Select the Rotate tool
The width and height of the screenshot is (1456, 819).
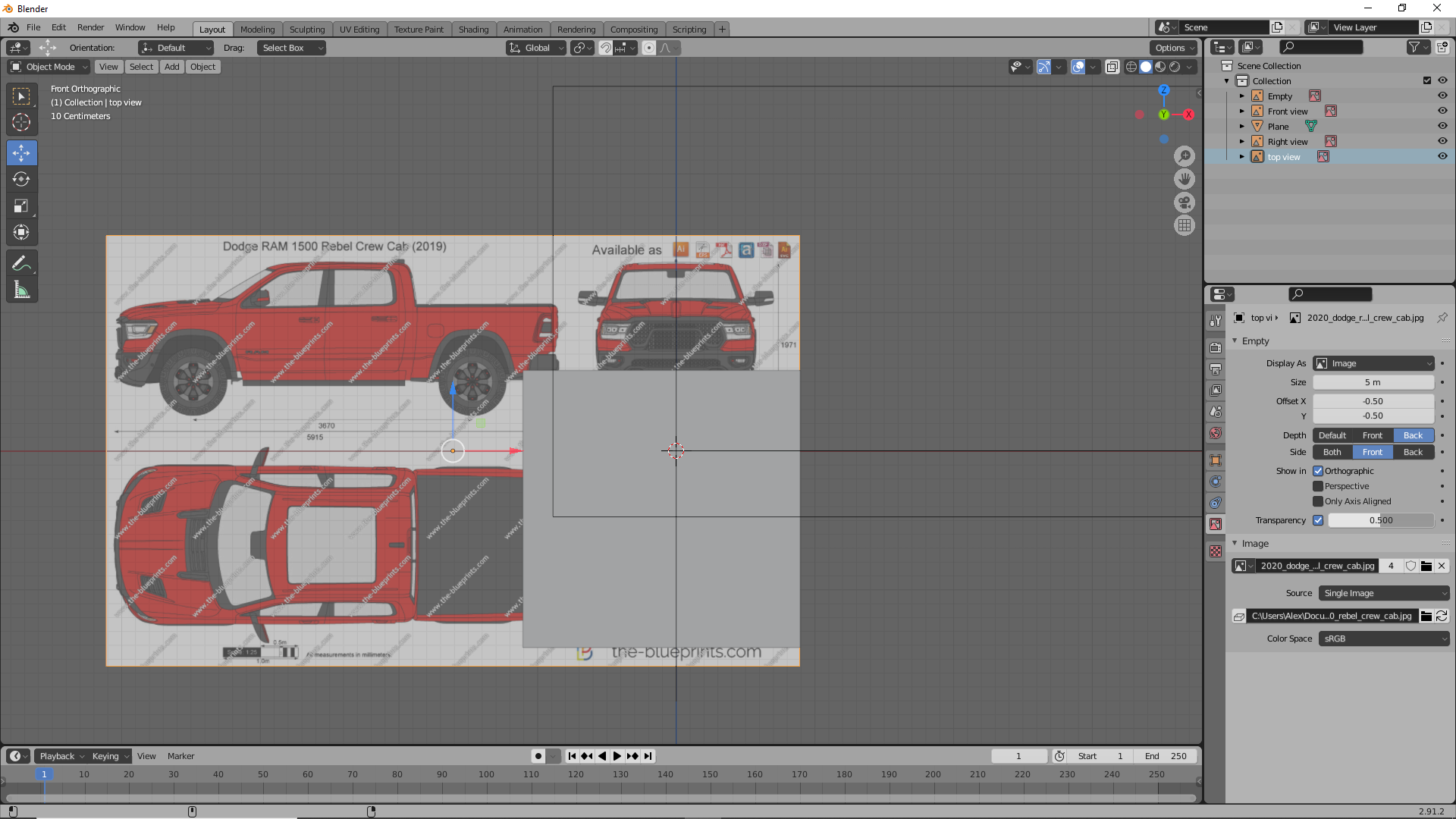tap(21, 180)
